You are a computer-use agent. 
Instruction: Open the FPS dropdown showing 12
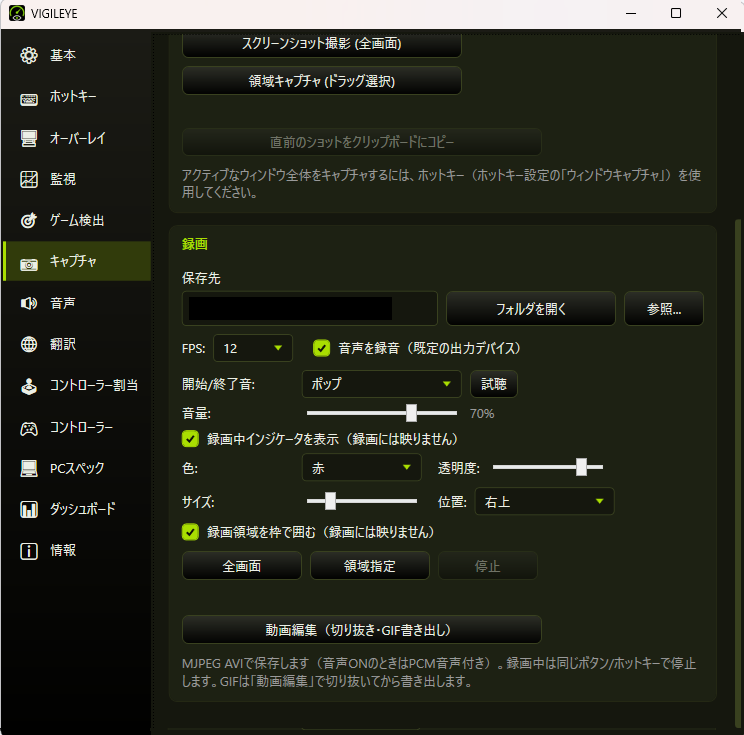(x=253, y=348)
